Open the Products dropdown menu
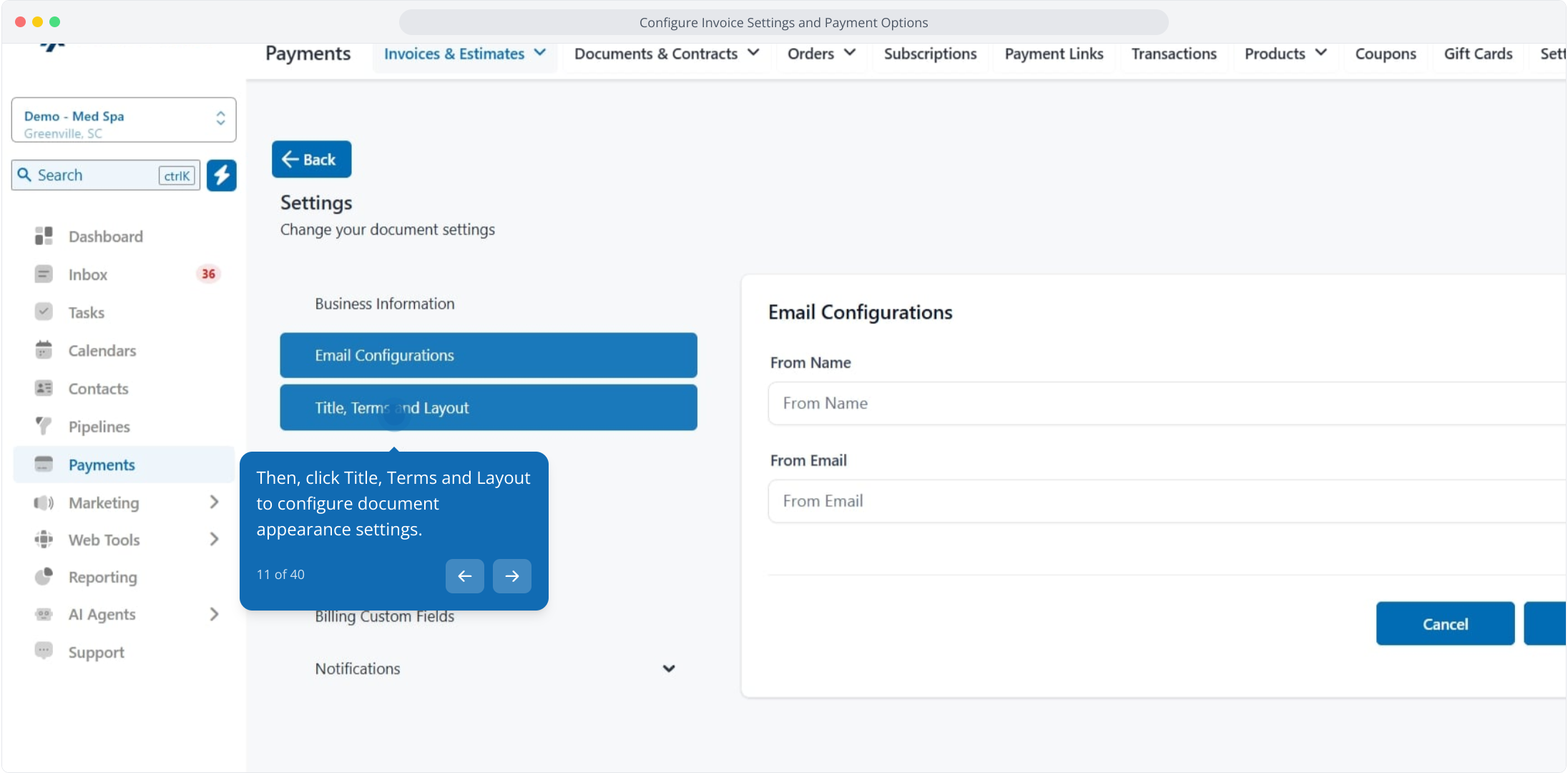 1285,54
